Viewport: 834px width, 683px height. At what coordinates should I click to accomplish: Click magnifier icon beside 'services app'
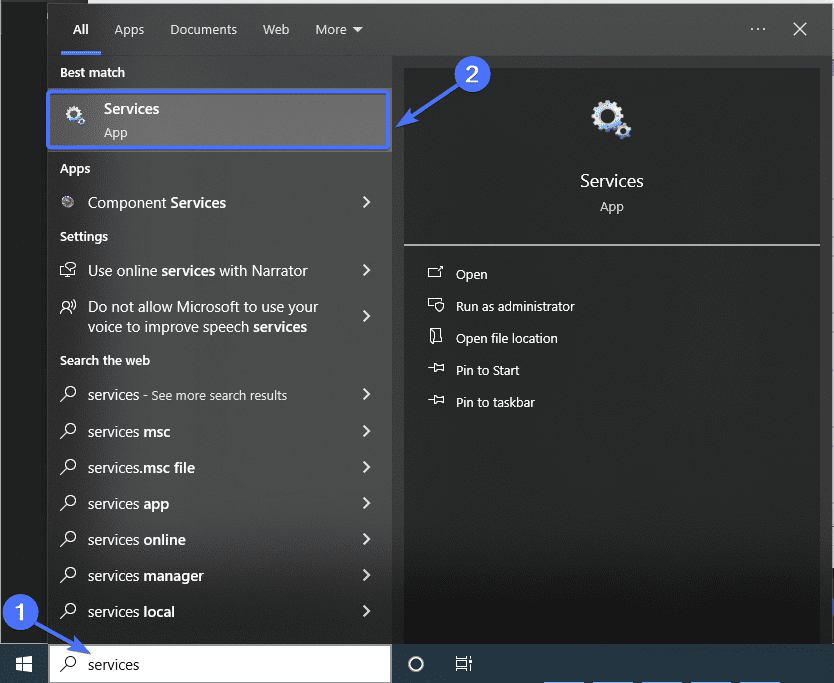point(68,503)
